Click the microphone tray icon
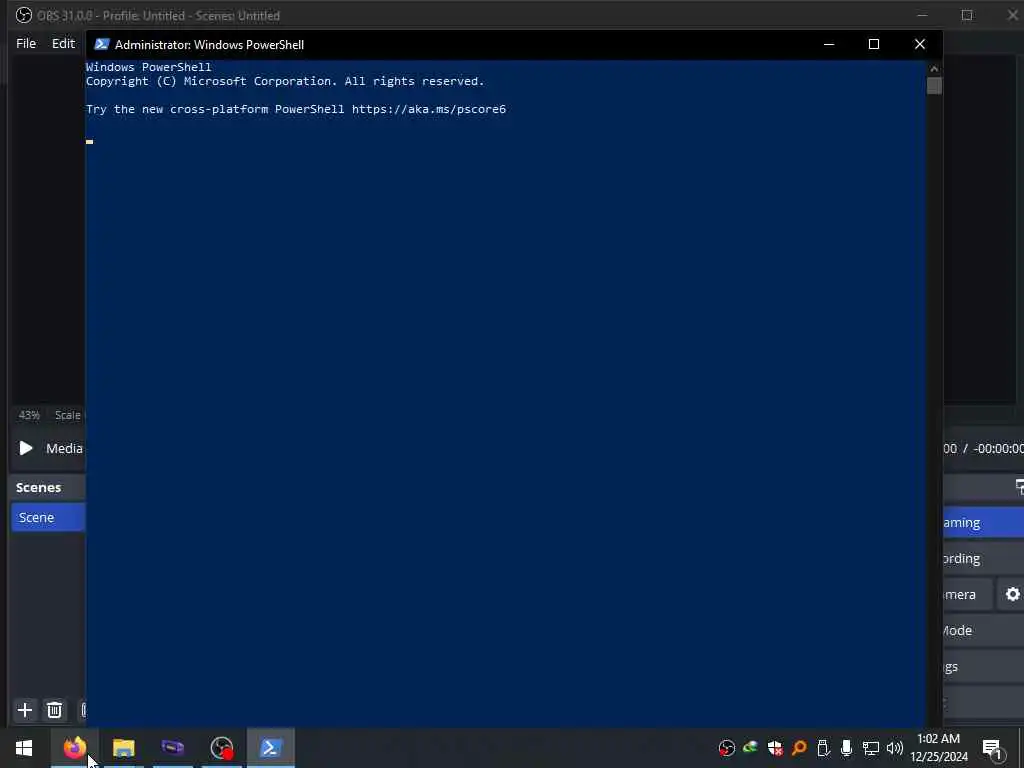 (x=846, y=748)
